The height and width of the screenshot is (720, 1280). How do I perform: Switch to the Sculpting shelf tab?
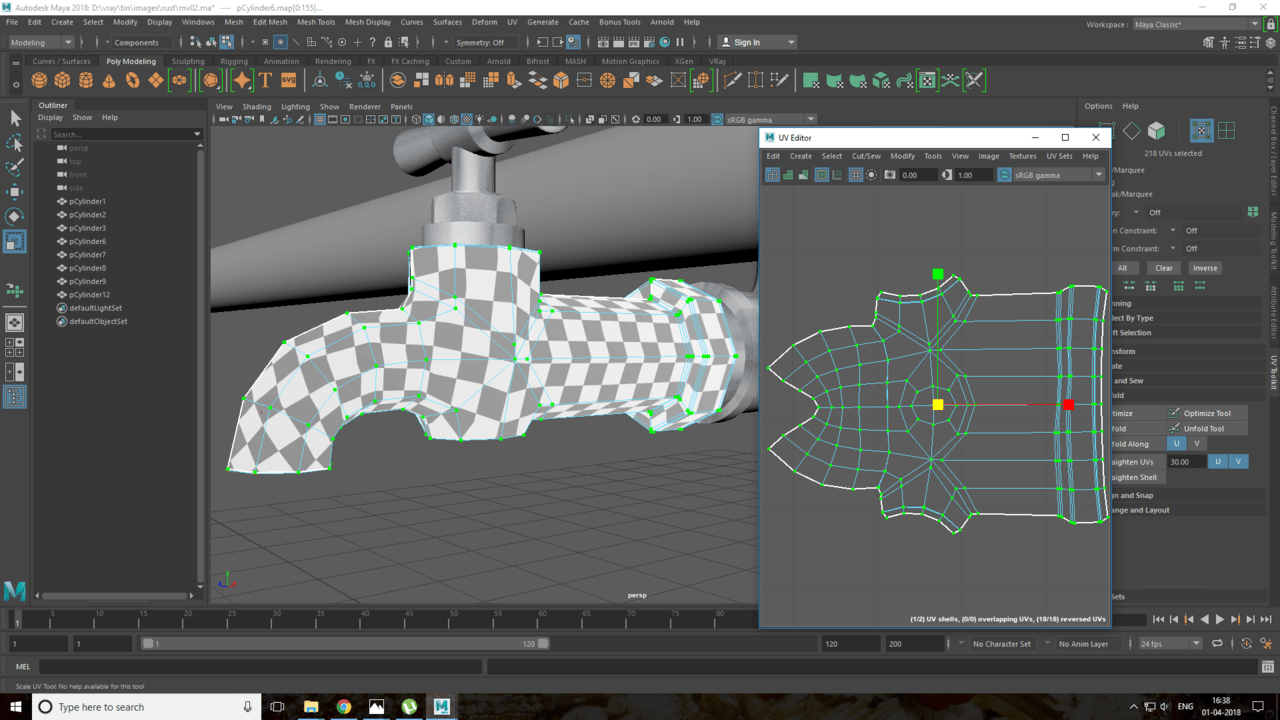(187, 61)
